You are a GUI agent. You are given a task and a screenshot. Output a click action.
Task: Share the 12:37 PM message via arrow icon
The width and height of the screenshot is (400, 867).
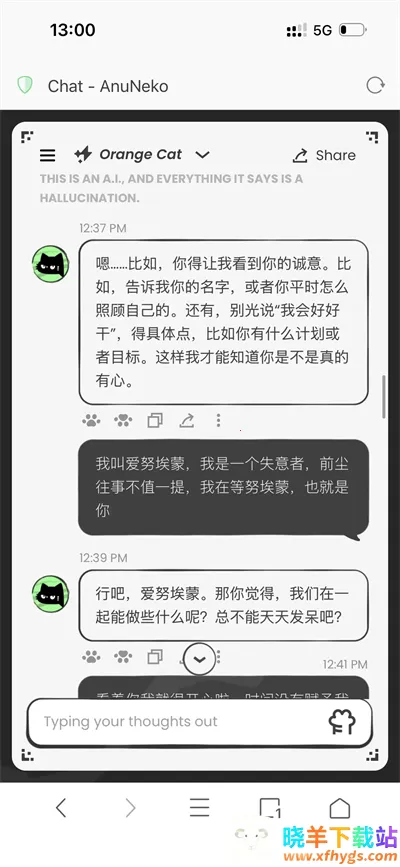click(x=187, y=421)
